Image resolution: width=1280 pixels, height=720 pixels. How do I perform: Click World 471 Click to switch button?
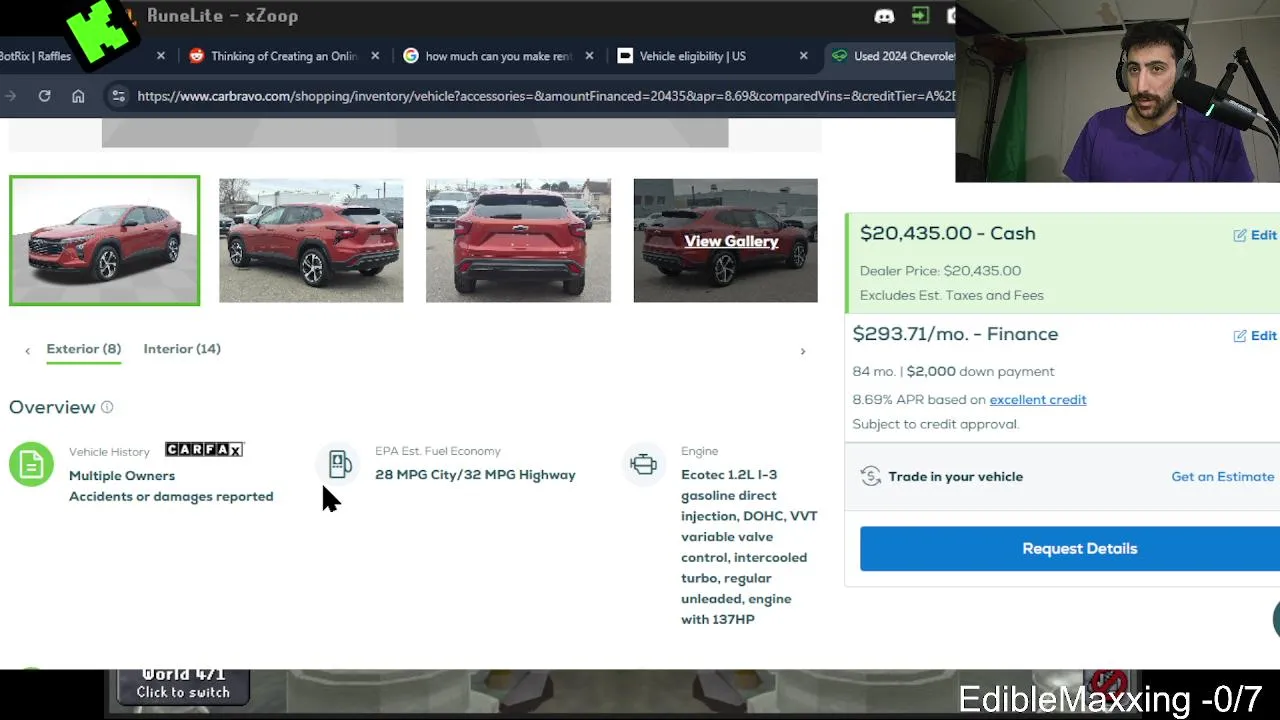click(183, 683)
